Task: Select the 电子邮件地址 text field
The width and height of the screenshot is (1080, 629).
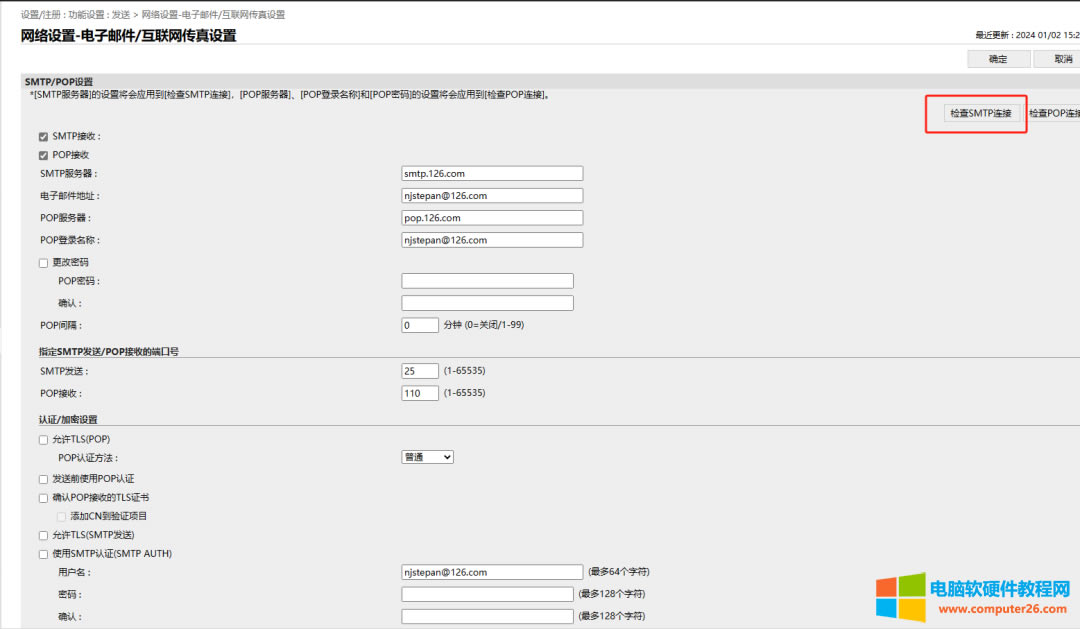Action: [x=492, y=196]
